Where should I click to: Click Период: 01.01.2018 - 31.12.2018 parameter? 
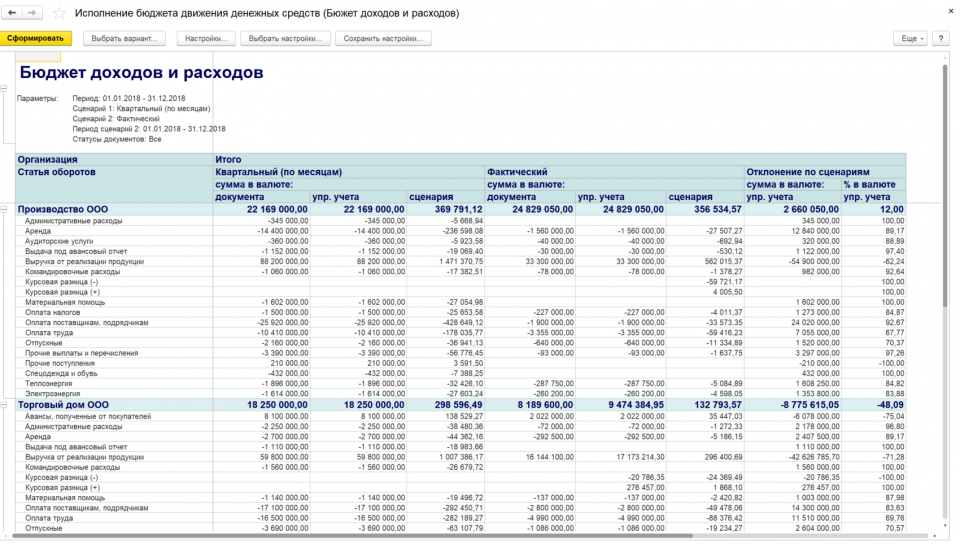(129, 98)
